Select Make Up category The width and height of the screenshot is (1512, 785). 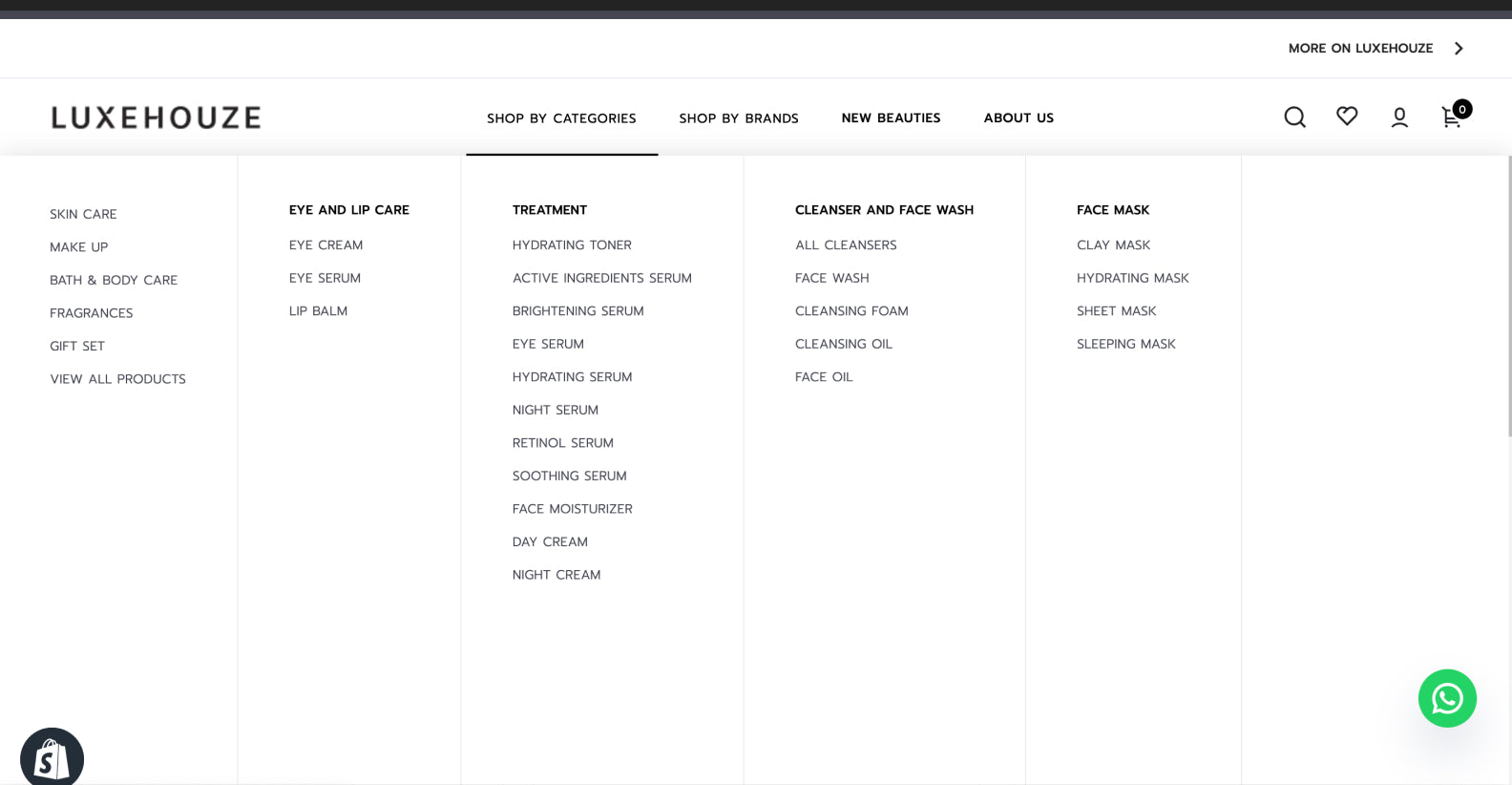pos(79,247)
